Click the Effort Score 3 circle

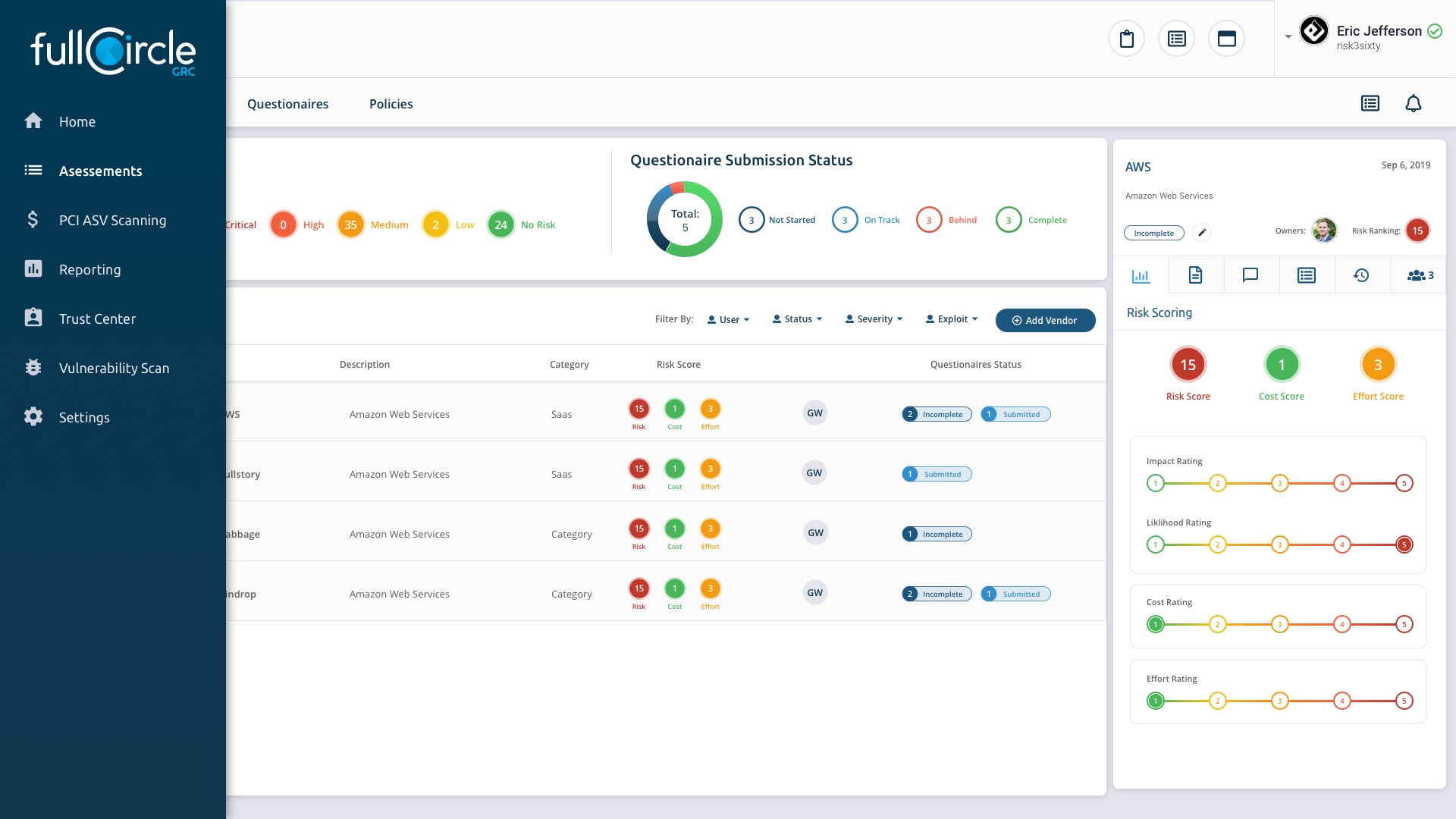pyautogui.click(x=1378, y=365)
